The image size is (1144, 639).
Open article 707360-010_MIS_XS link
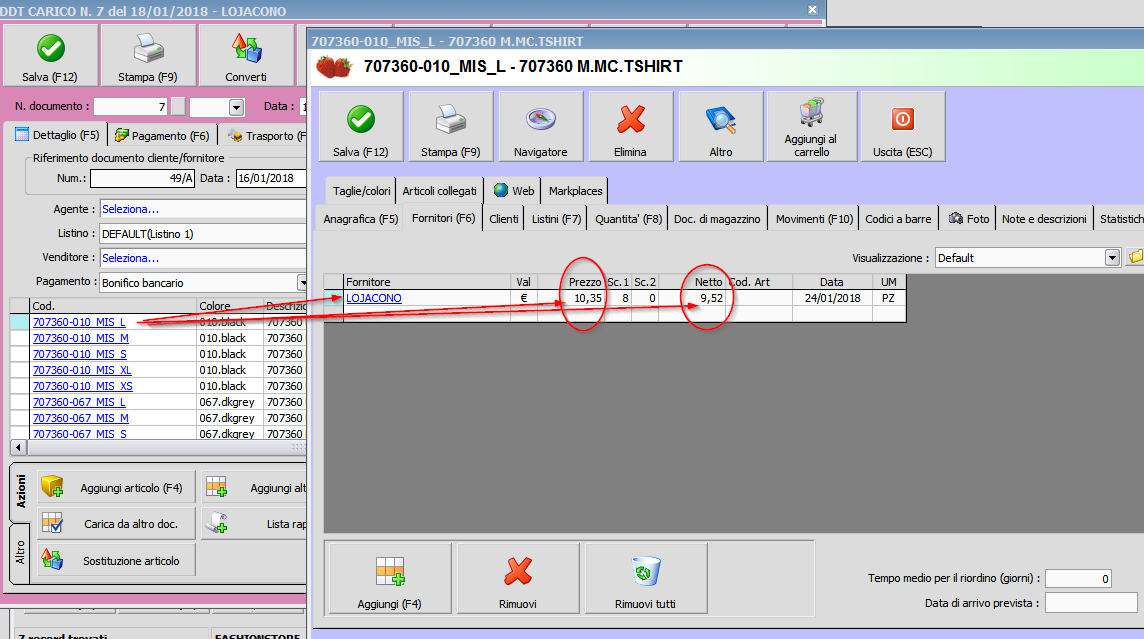coord(82,386)
